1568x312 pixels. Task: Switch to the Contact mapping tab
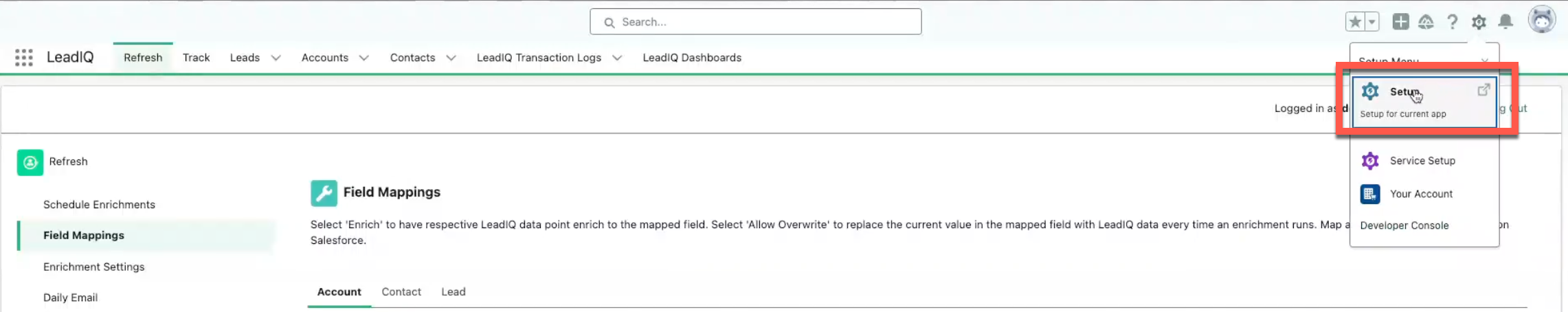[401, 292]
